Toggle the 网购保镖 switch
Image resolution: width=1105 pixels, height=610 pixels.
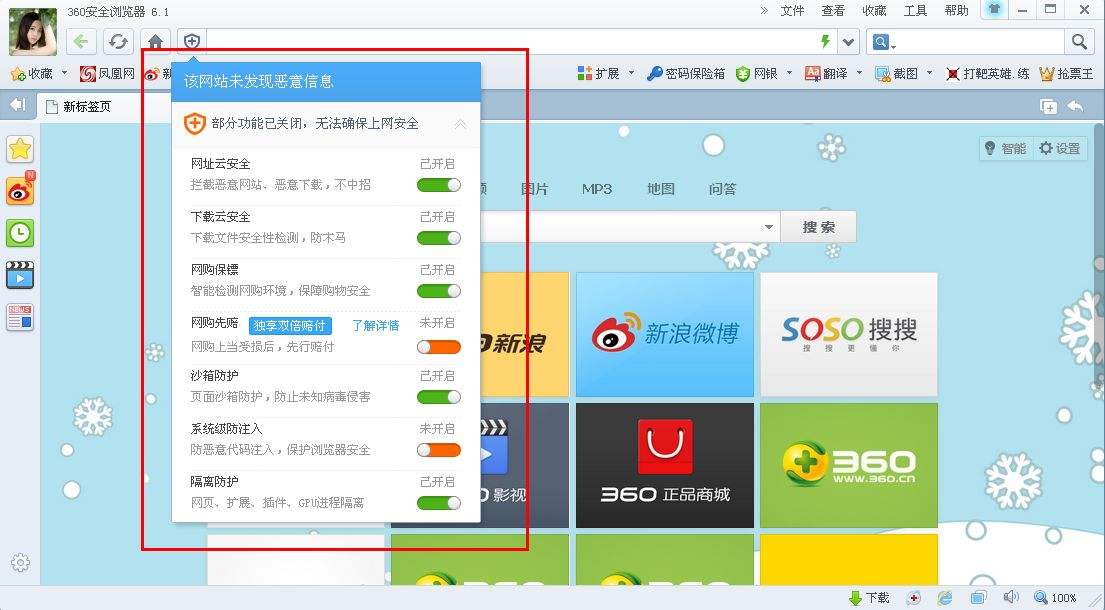438,291
